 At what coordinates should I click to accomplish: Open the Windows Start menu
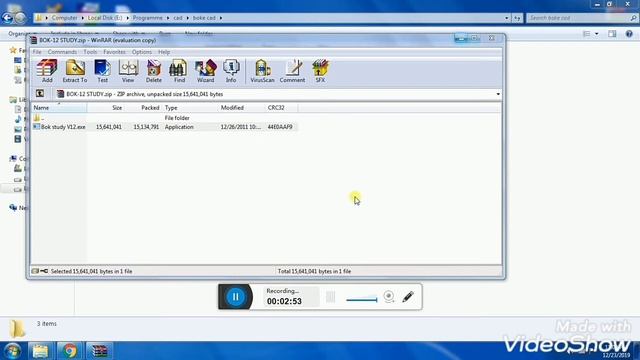[x=12, y=351]
